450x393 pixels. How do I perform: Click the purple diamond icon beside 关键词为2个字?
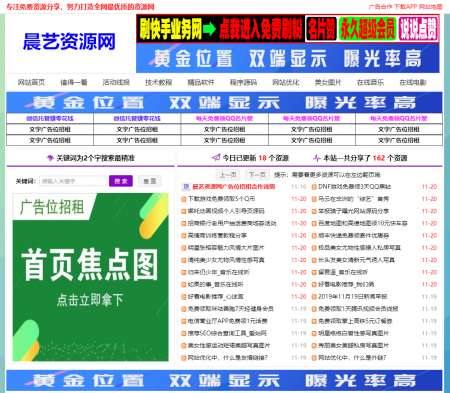coord(50,158)
